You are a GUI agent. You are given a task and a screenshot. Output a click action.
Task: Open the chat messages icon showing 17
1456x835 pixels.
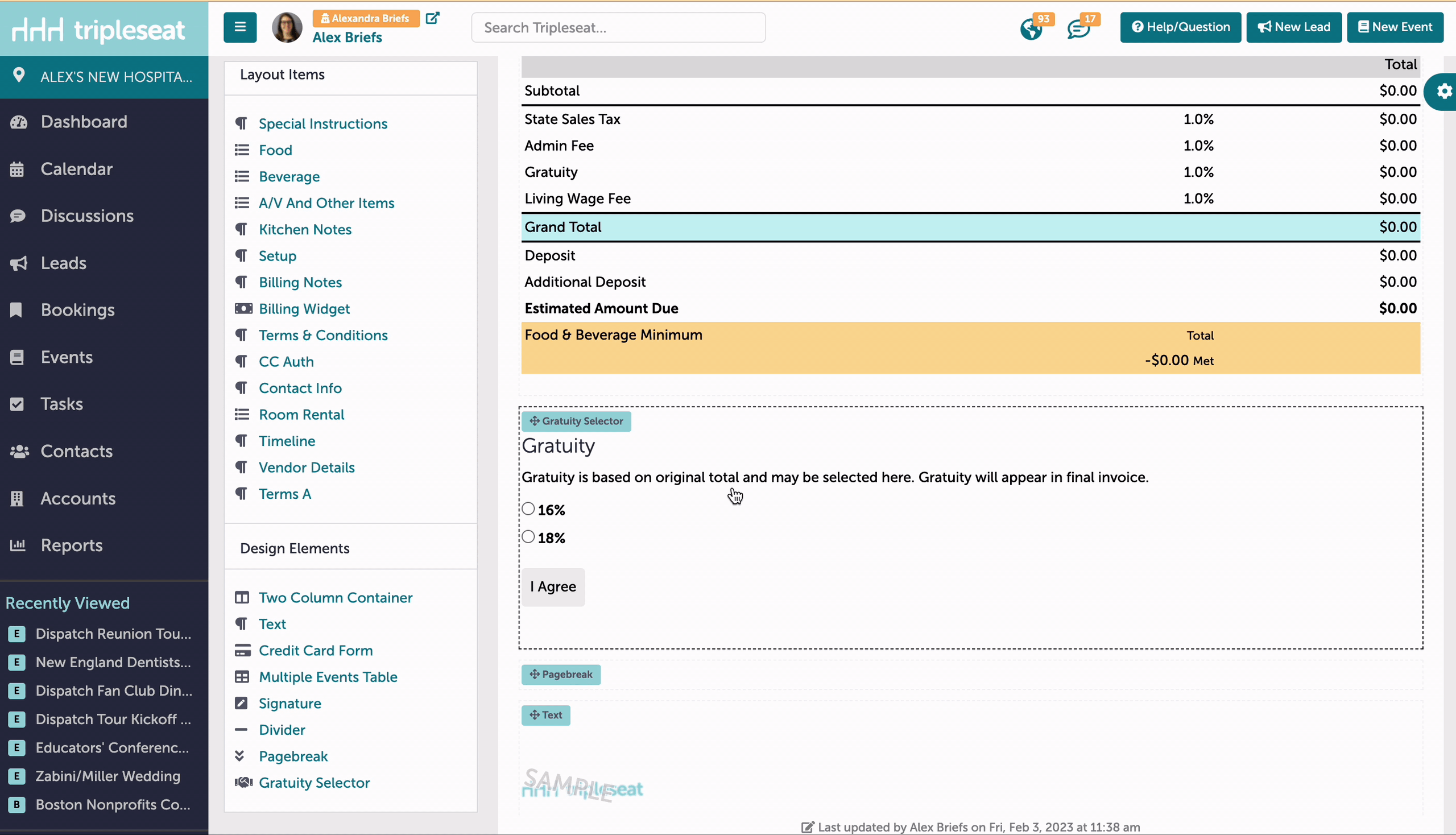(1078, 28)
